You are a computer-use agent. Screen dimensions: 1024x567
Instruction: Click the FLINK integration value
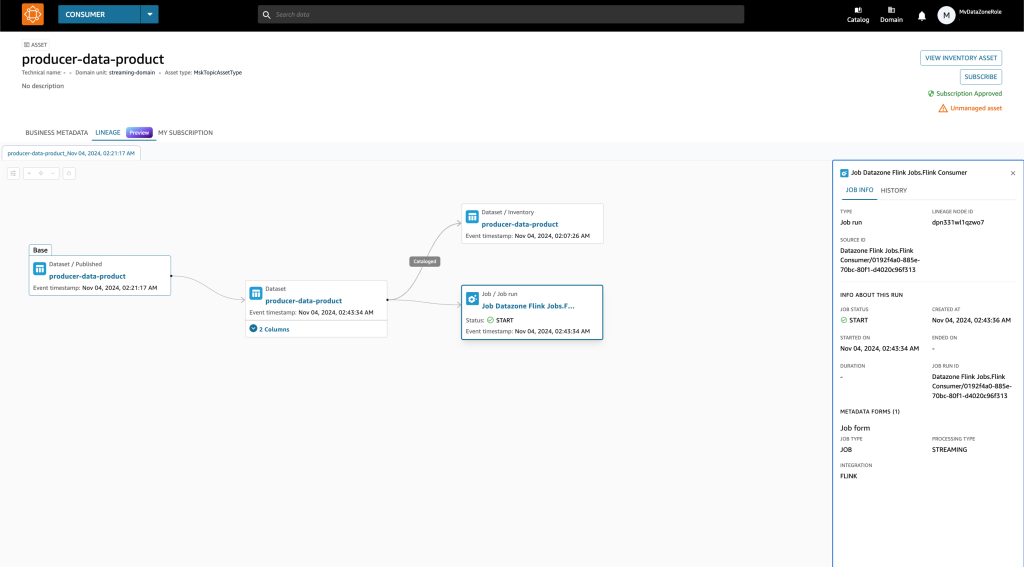coord(848,476)
